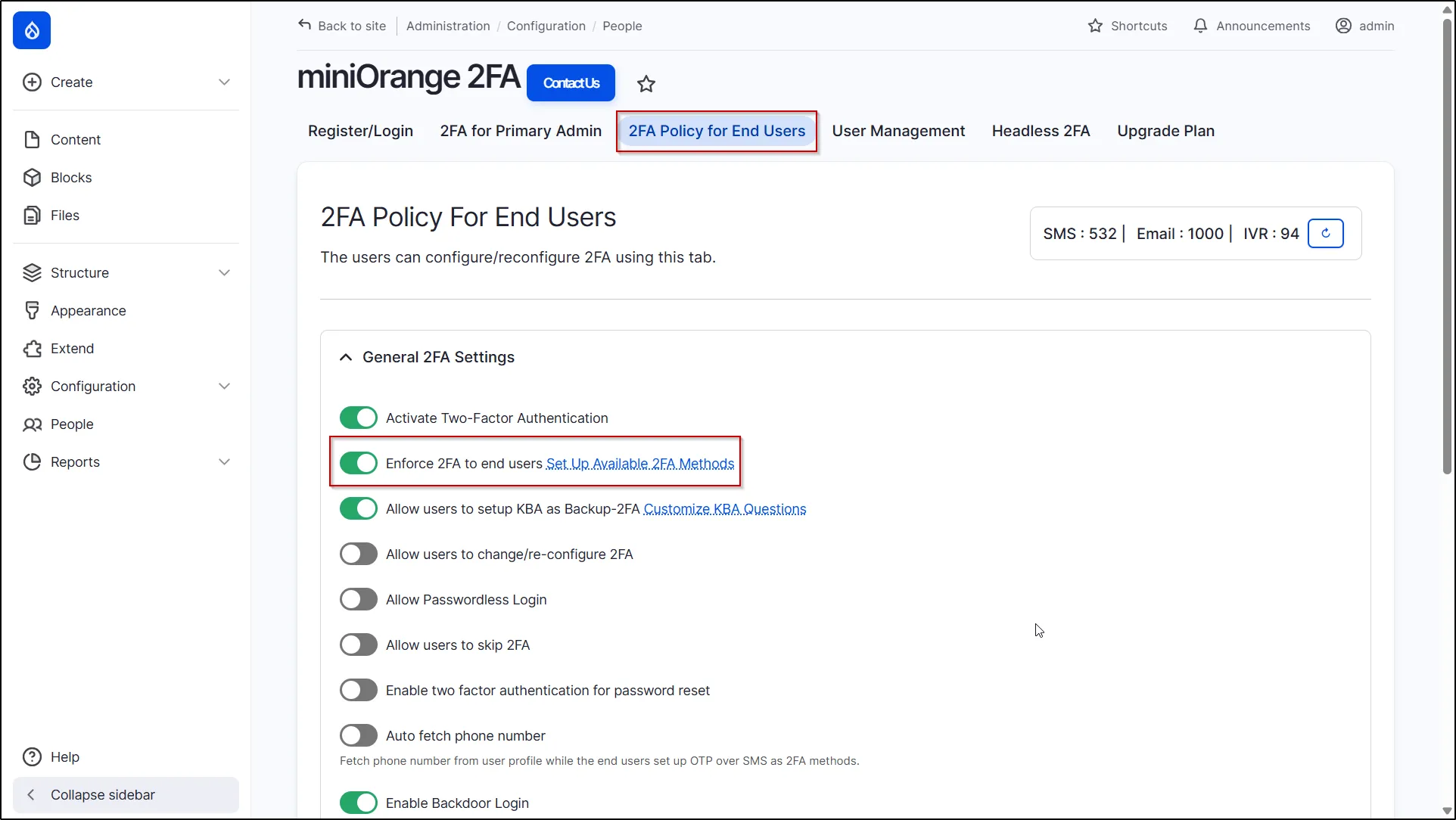
Task: Click the Extend puzzle icon
Action: [32, 349]
